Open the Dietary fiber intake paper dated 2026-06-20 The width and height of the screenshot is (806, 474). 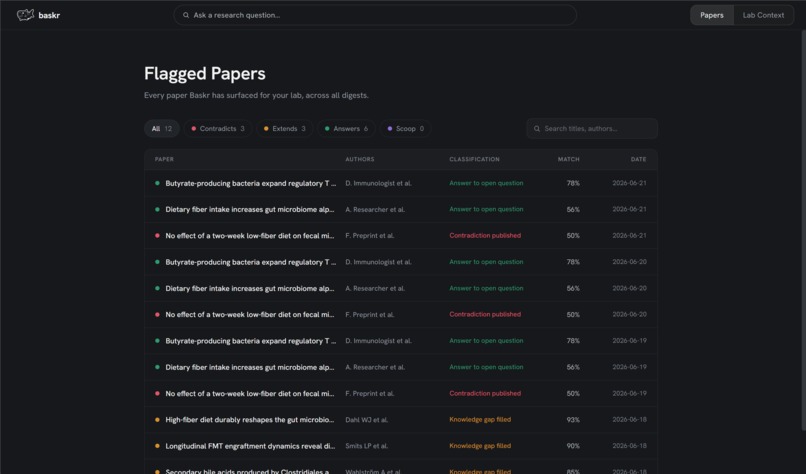(x=401, y=288)
